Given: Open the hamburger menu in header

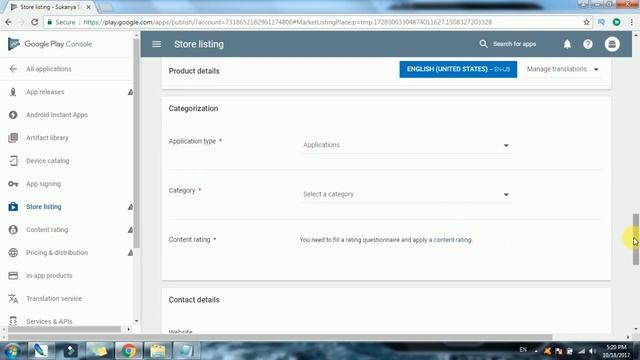Looking at the screenshot, I should tap(156, 44).
